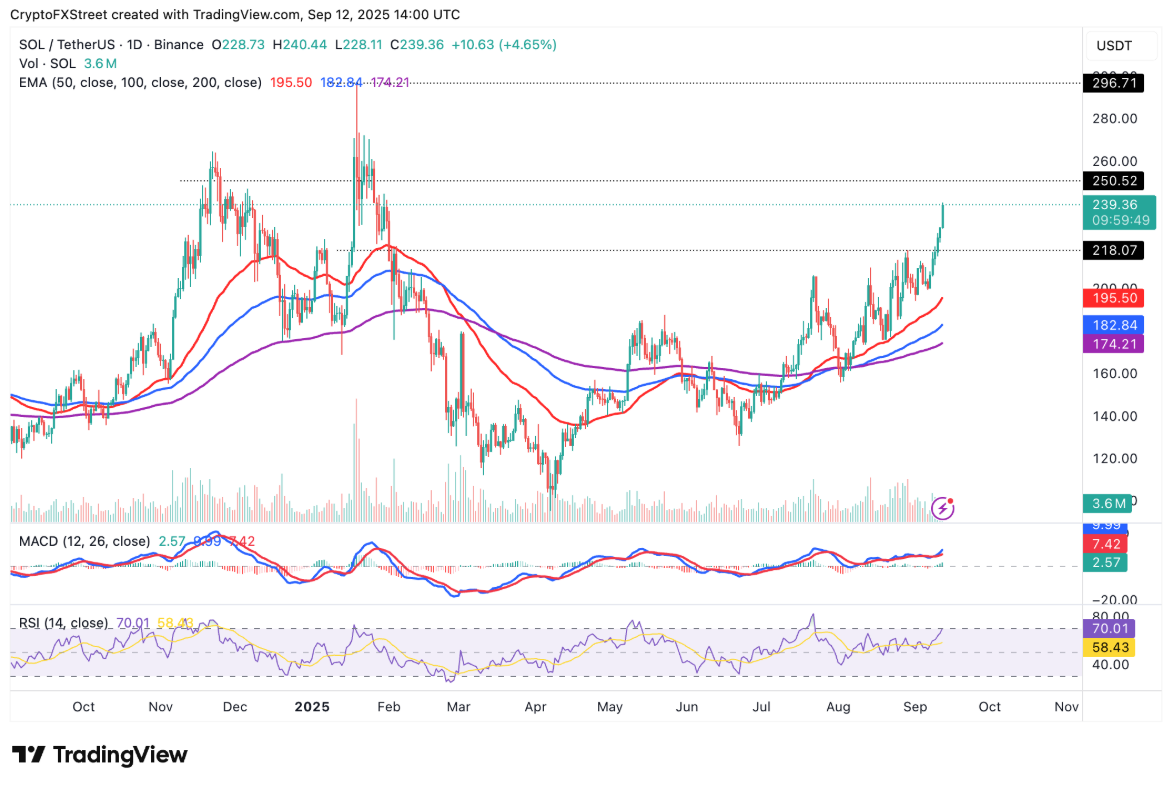Click the Sep month label on the timeline
The width and height of the screenshot is (1169, 786).
tap(915, 706)
